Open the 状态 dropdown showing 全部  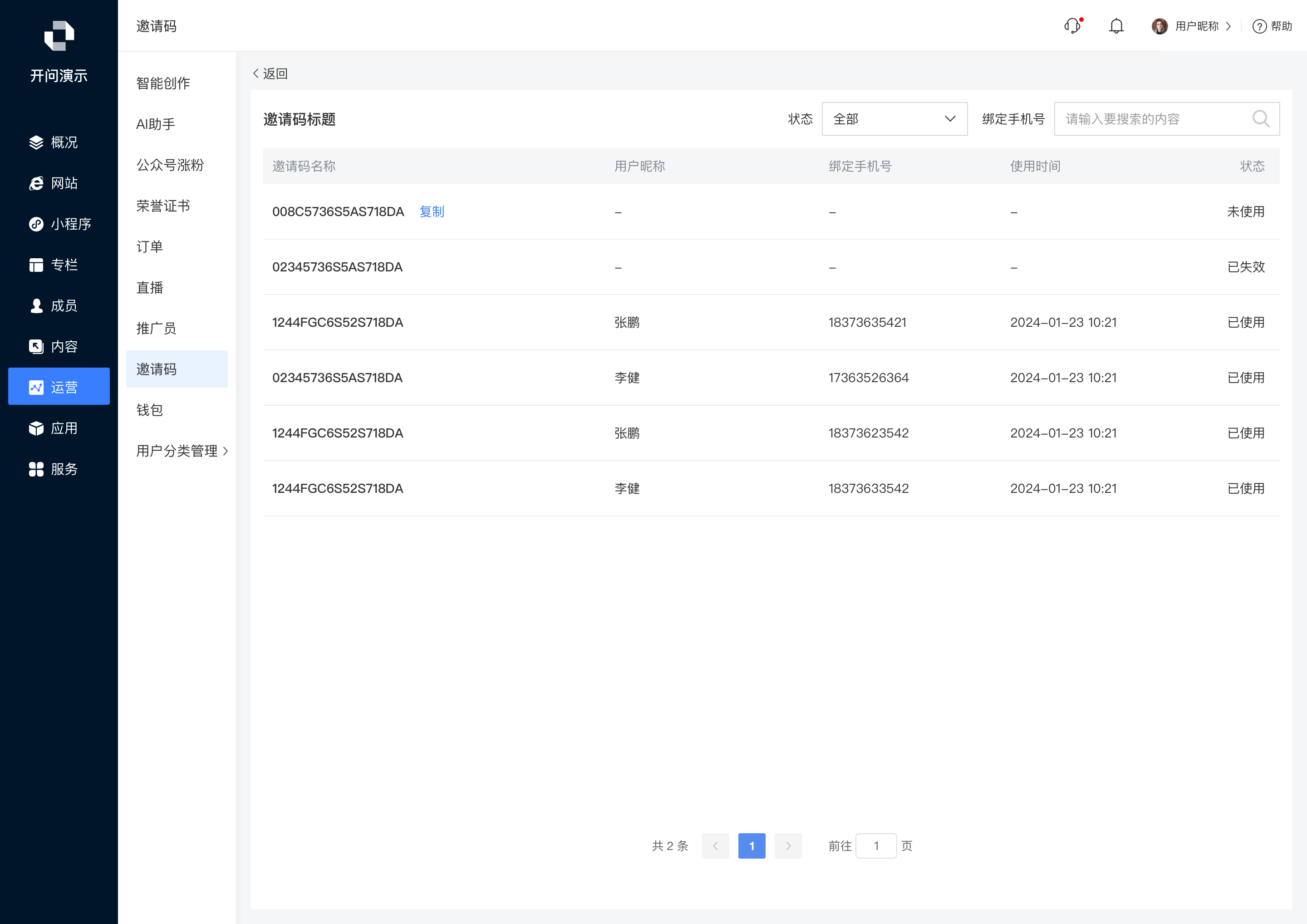(894, 119)
